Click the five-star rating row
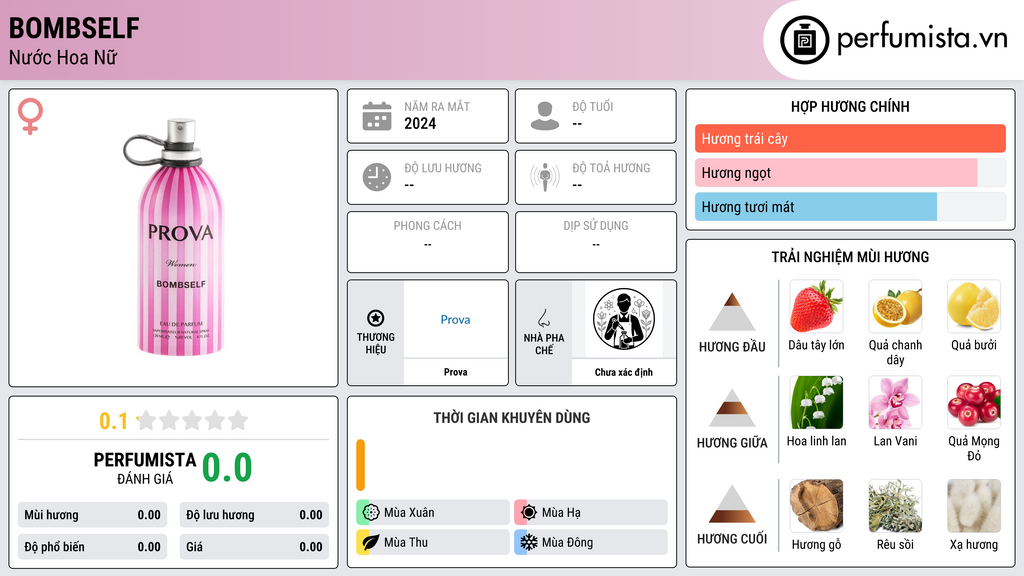1024x576 pixels. click(x=192, y=420)
